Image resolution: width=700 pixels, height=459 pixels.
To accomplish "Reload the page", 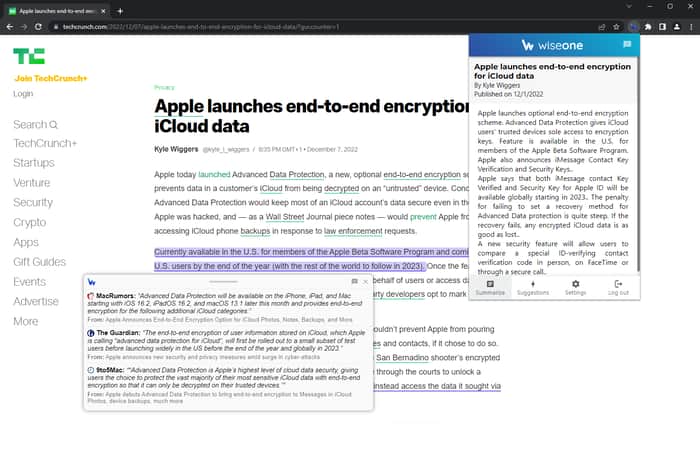I will [38, 27].
